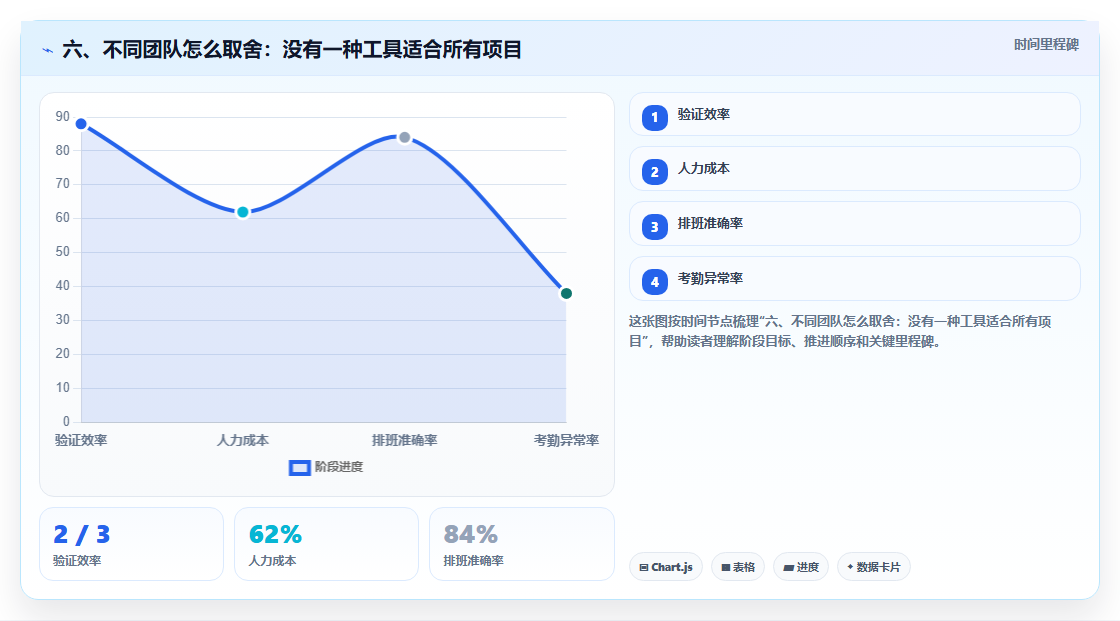Click the 进度 tag
Image resolution: width=1120 pixels, height=621 pixels.
coord(801,567)
